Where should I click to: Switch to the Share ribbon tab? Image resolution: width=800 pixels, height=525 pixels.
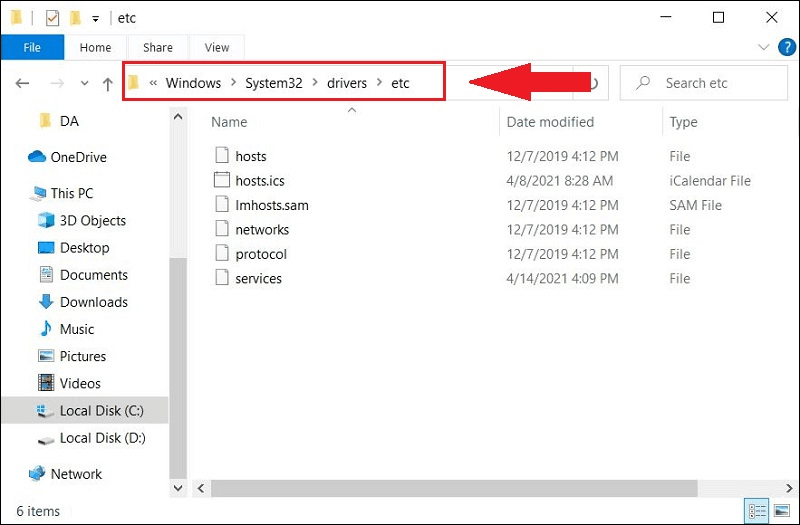point(158,47)
